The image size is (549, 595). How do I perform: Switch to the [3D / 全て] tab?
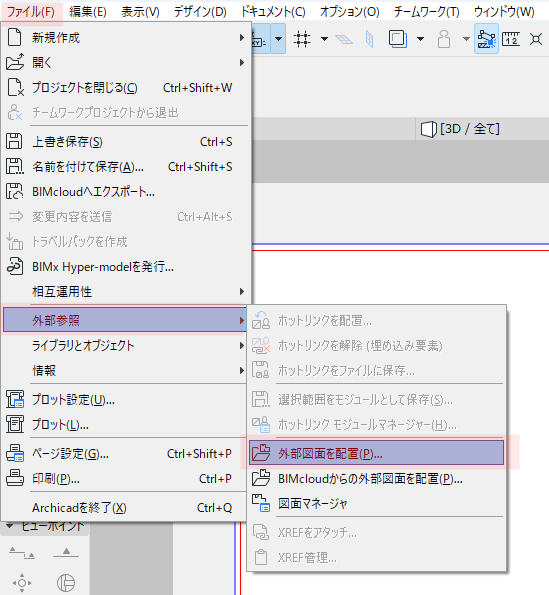pyautogui.click(x=461, y=129)
